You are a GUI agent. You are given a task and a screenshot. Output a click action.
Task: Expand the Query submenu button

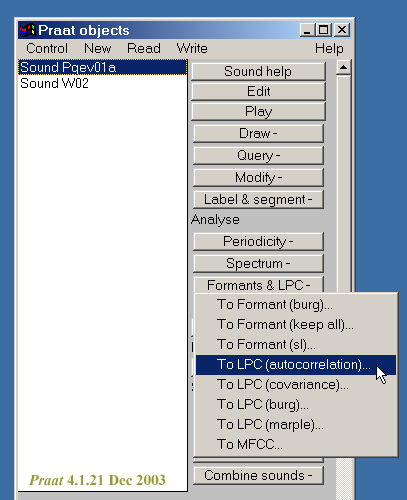(258, 155)
